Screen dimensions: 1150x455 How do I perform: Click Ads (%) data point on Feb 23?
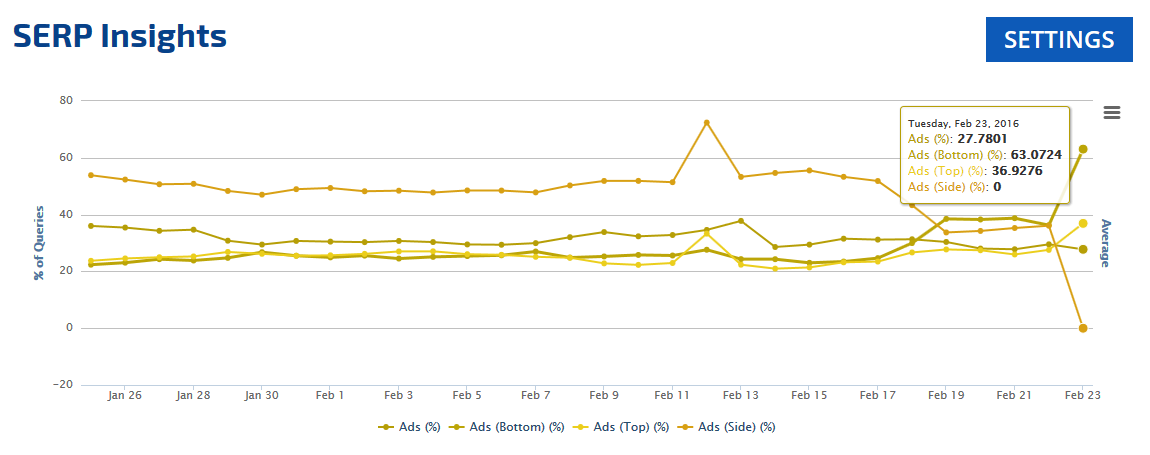(1082, 249)
